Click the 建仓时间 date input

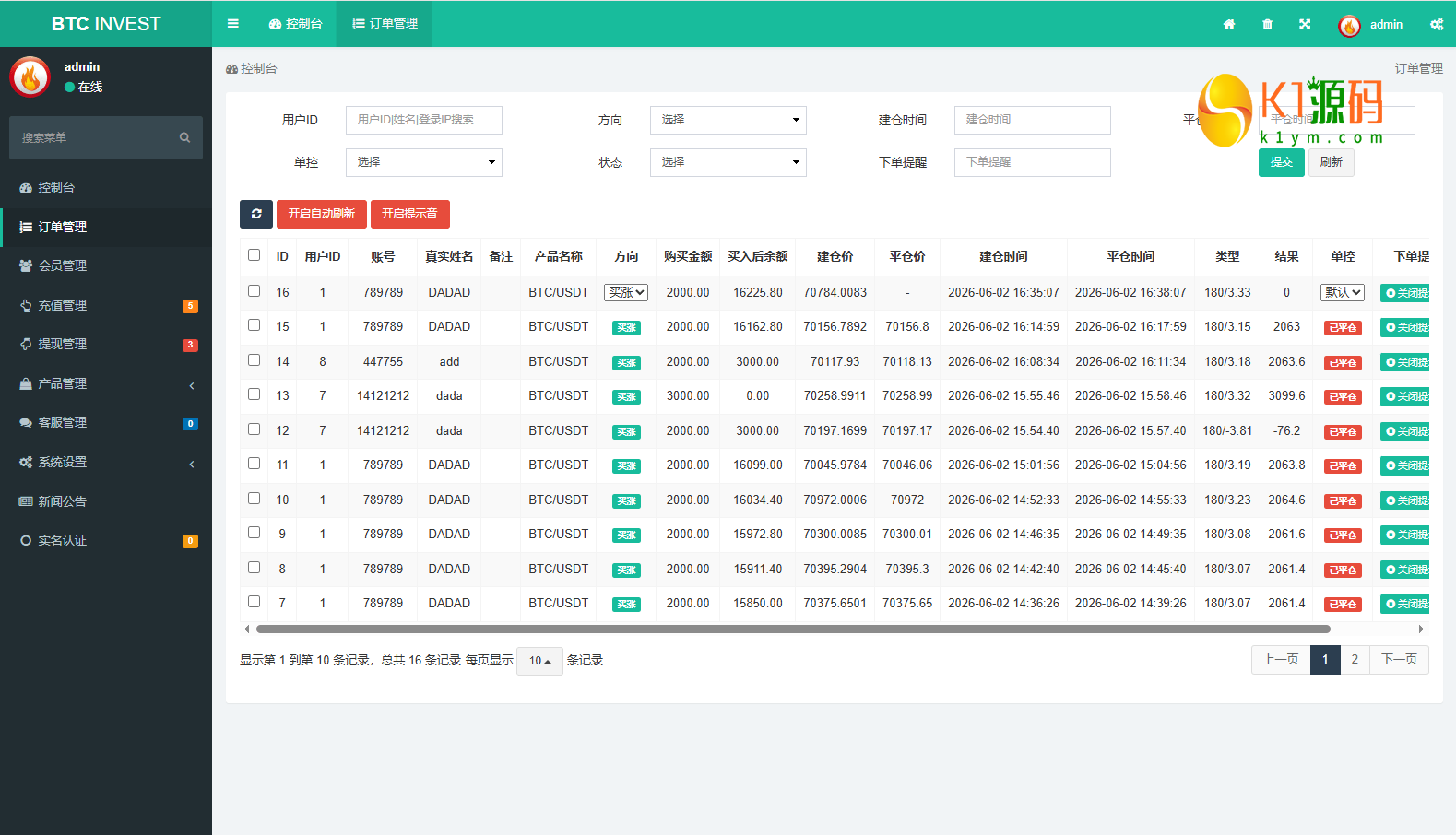(1033, 120)
